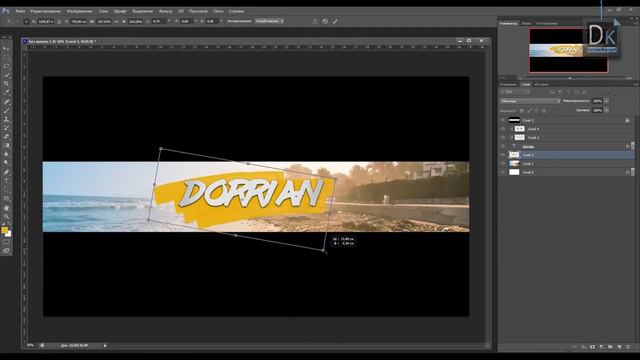
Task: Commit the transform with the checkmark icon
Action: point(335,21)
